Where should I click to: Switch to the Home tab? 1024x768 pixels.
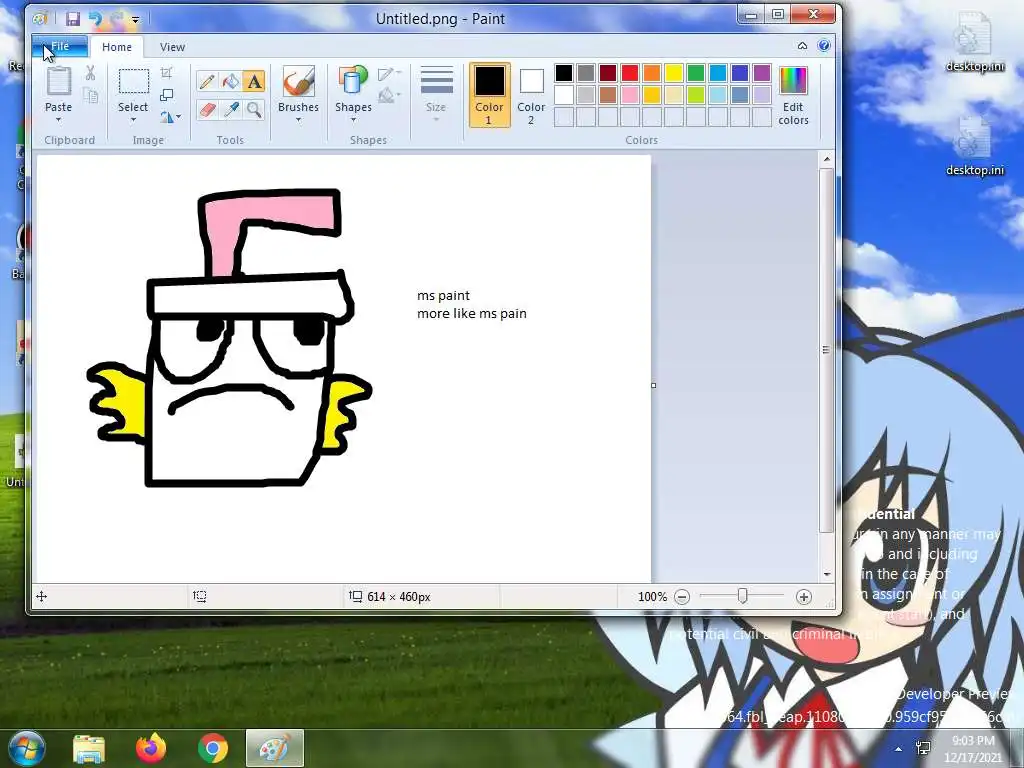117,47
